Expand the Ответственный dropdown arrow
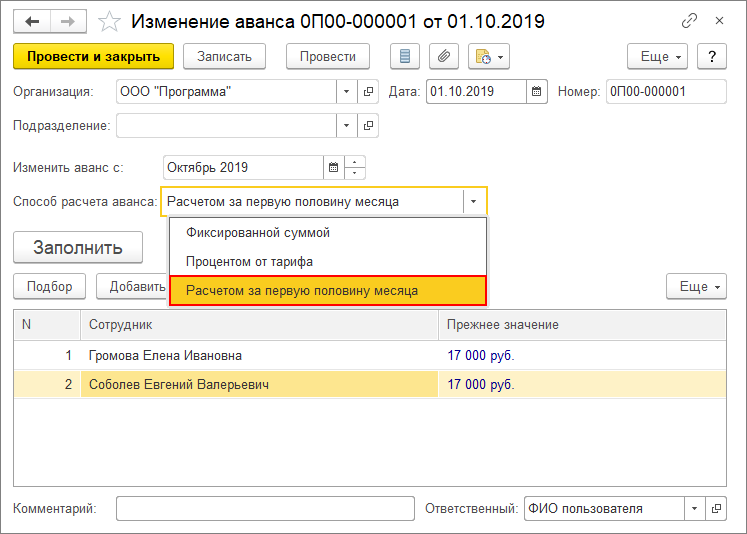The width and height of the screenshot is (747, 534). [695, 509]
